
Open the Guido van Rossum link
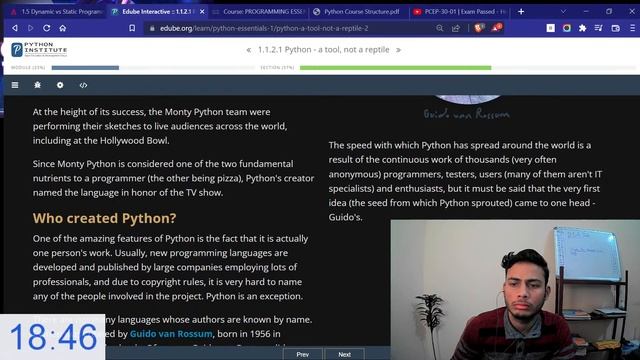tap(171, 334)
